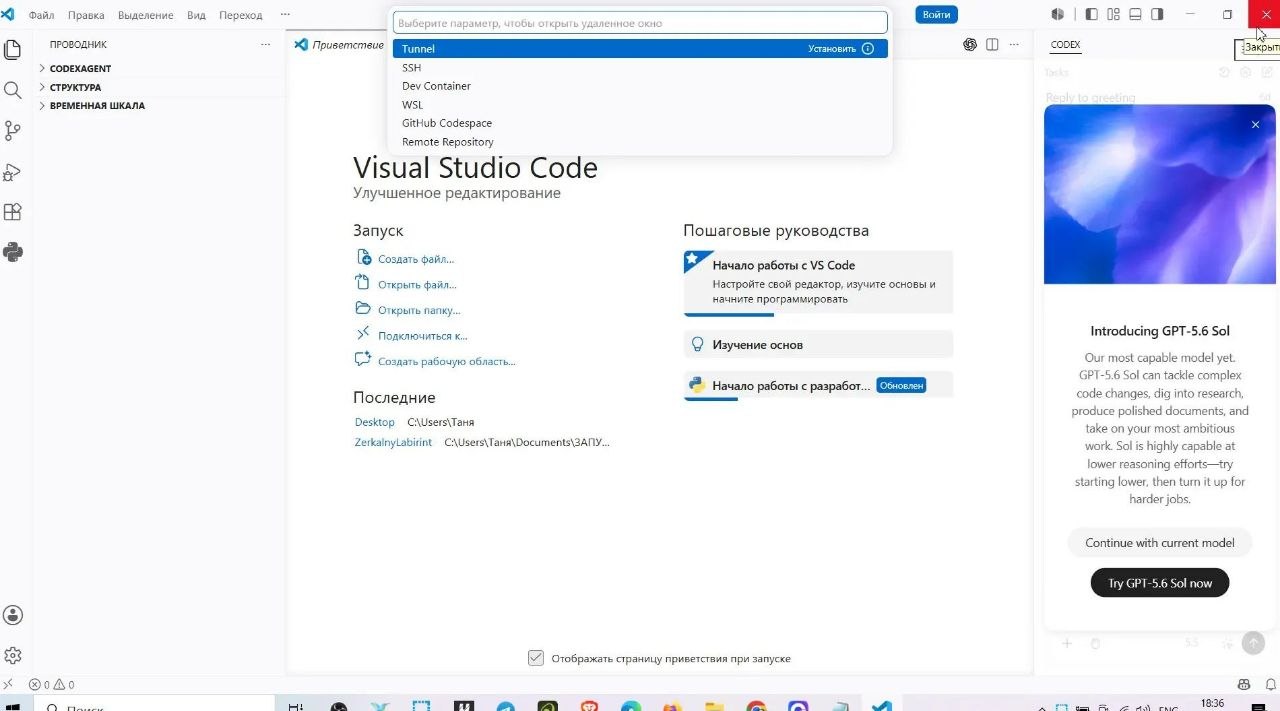Click the send arrow button in Codex panel
Screen dimensions: 1280x711
(x=1253, y=643)
